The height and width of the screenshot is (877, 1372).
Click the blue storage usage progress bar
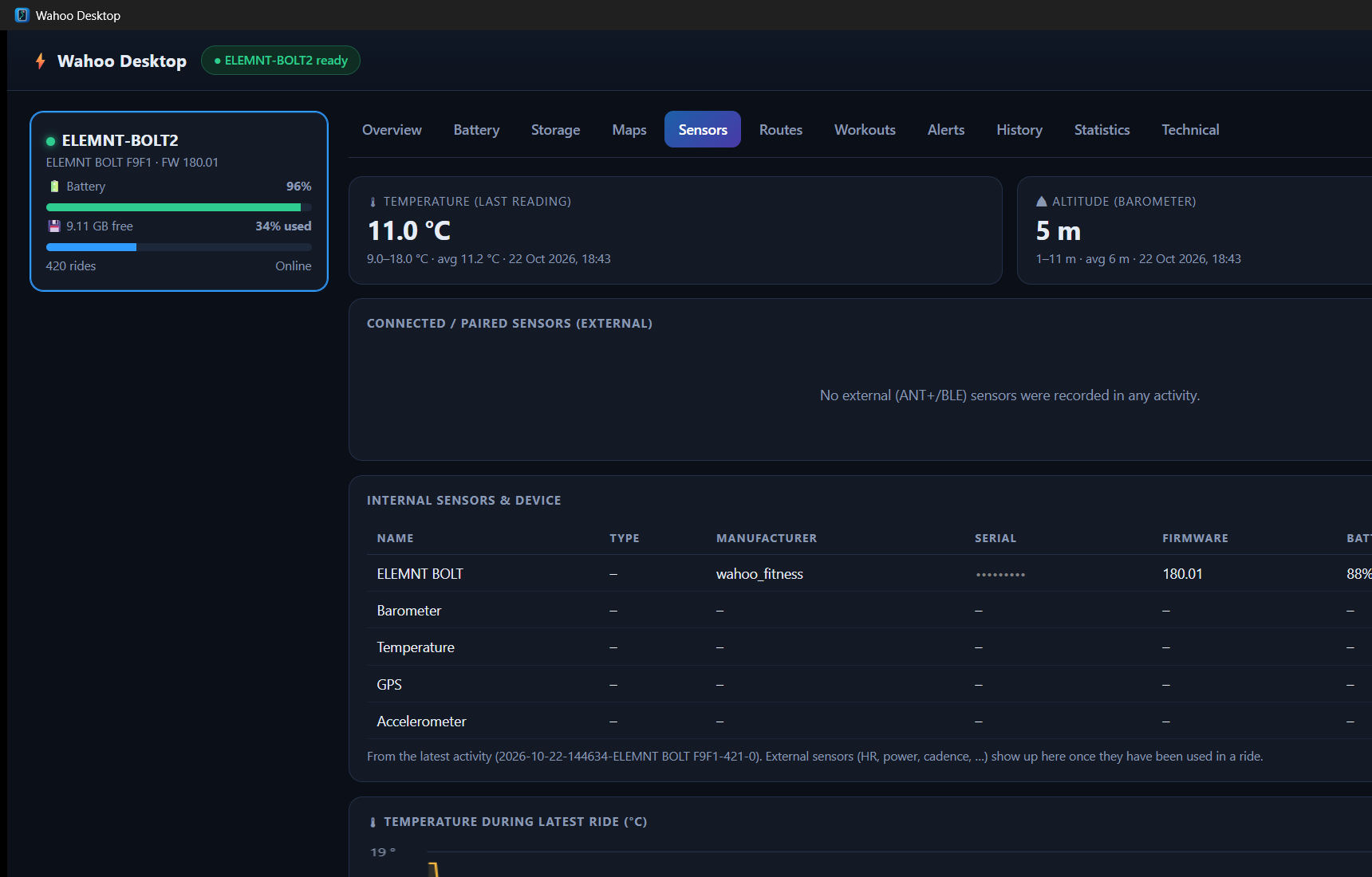pos(179,247)
